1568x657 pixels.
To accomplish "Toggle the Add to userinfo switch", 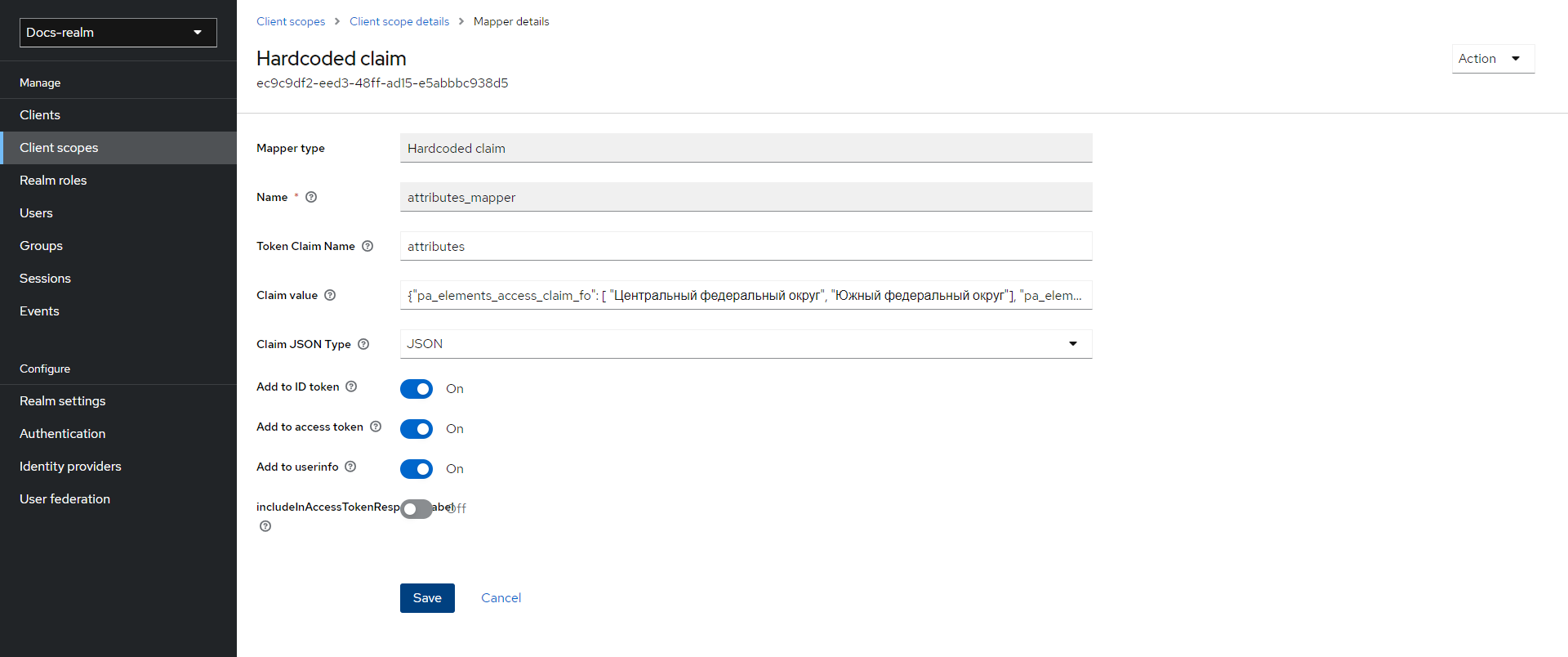I will 416,469.
